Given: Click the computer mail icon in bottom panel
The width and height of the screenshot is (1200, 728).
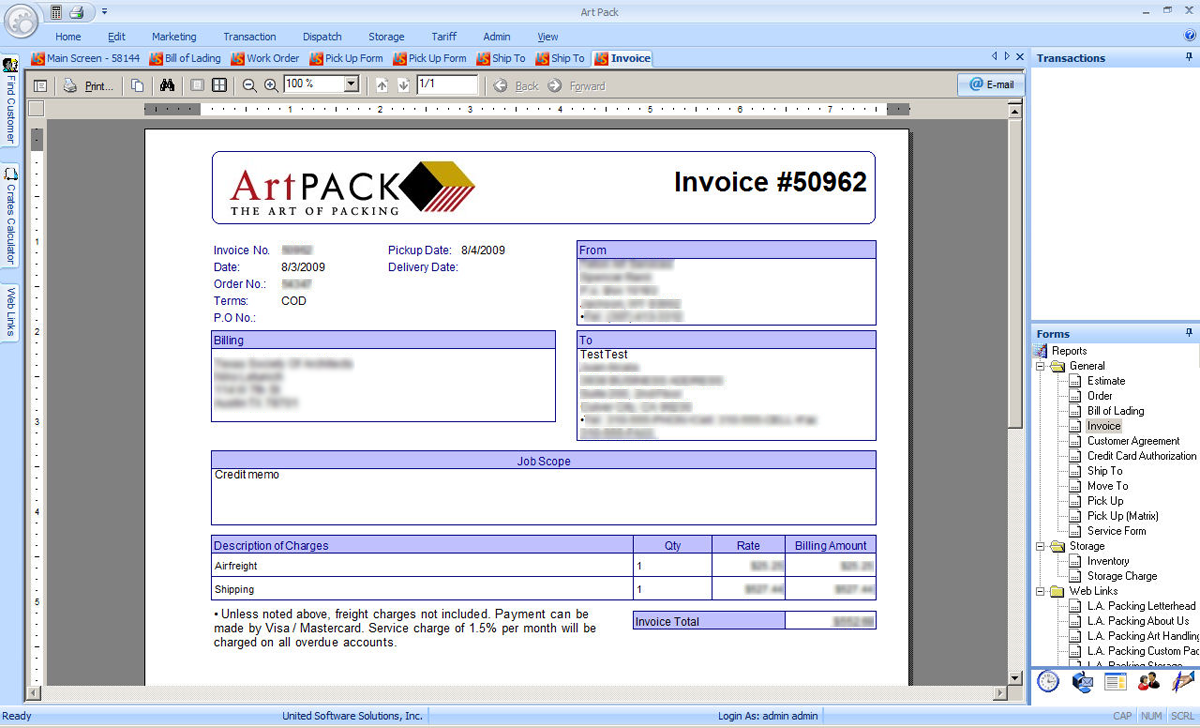Looking at the screenshot, I should point(1082,682).
